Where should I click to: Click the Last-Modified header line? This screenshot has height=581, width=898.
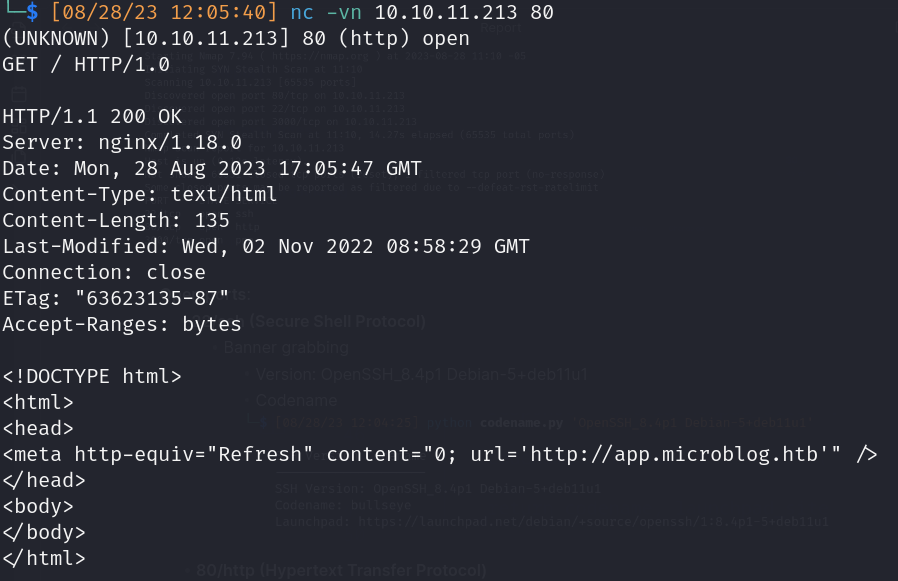pyautogui.click(x=266, y=246)
